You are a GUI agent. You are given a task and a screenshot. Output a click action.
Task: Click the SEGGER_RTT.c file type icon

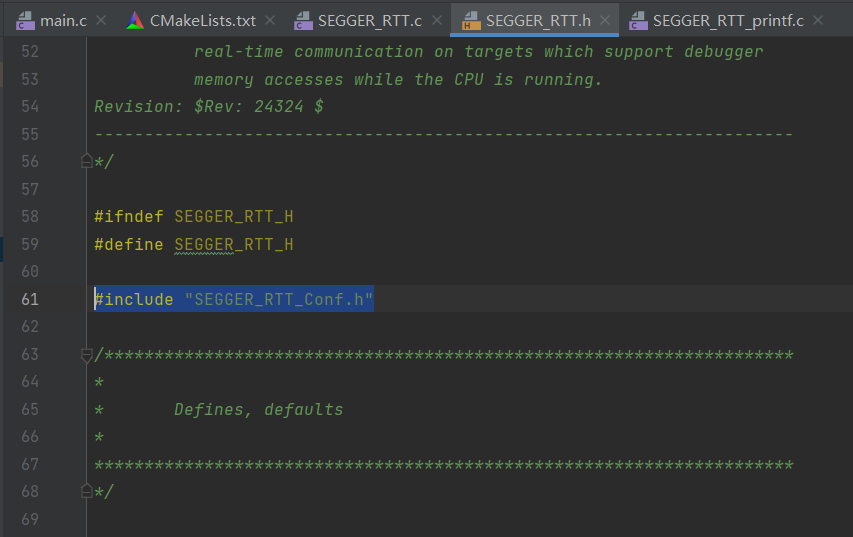(303, 20)
